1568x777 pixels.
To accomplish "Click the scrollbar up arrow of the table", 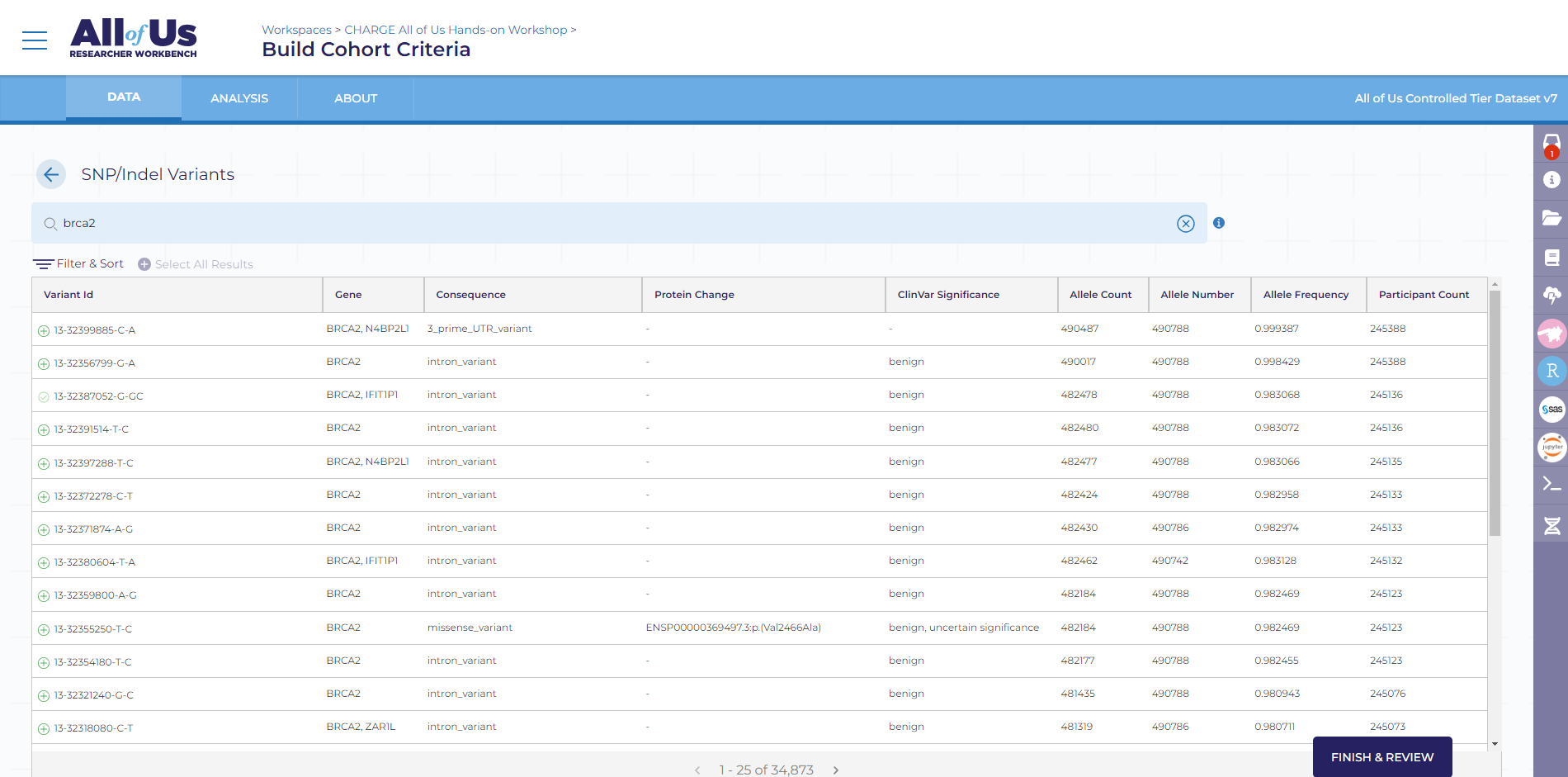I will (1495, 283).
